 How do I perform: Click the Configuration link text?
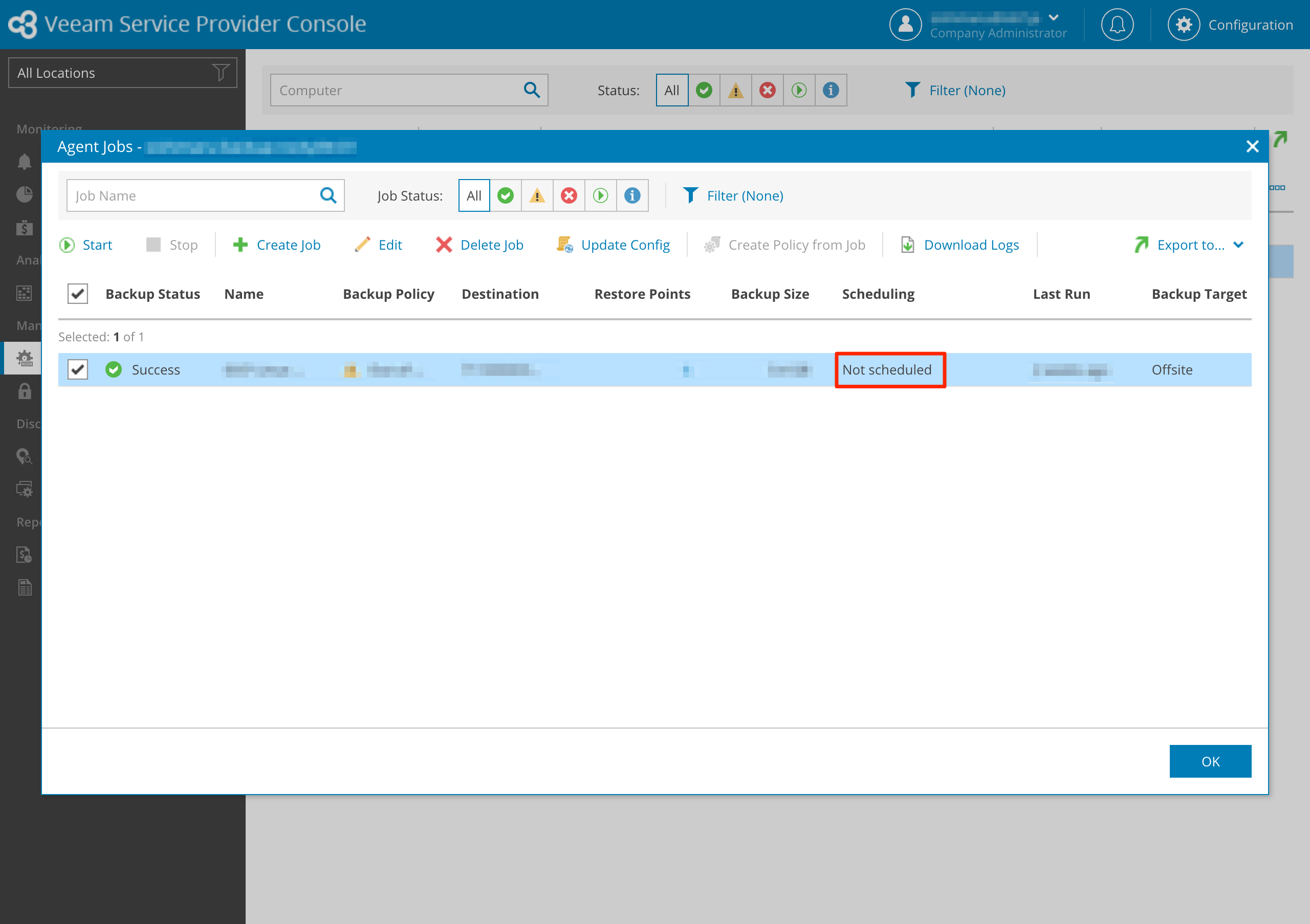(x=1251, y=25)
